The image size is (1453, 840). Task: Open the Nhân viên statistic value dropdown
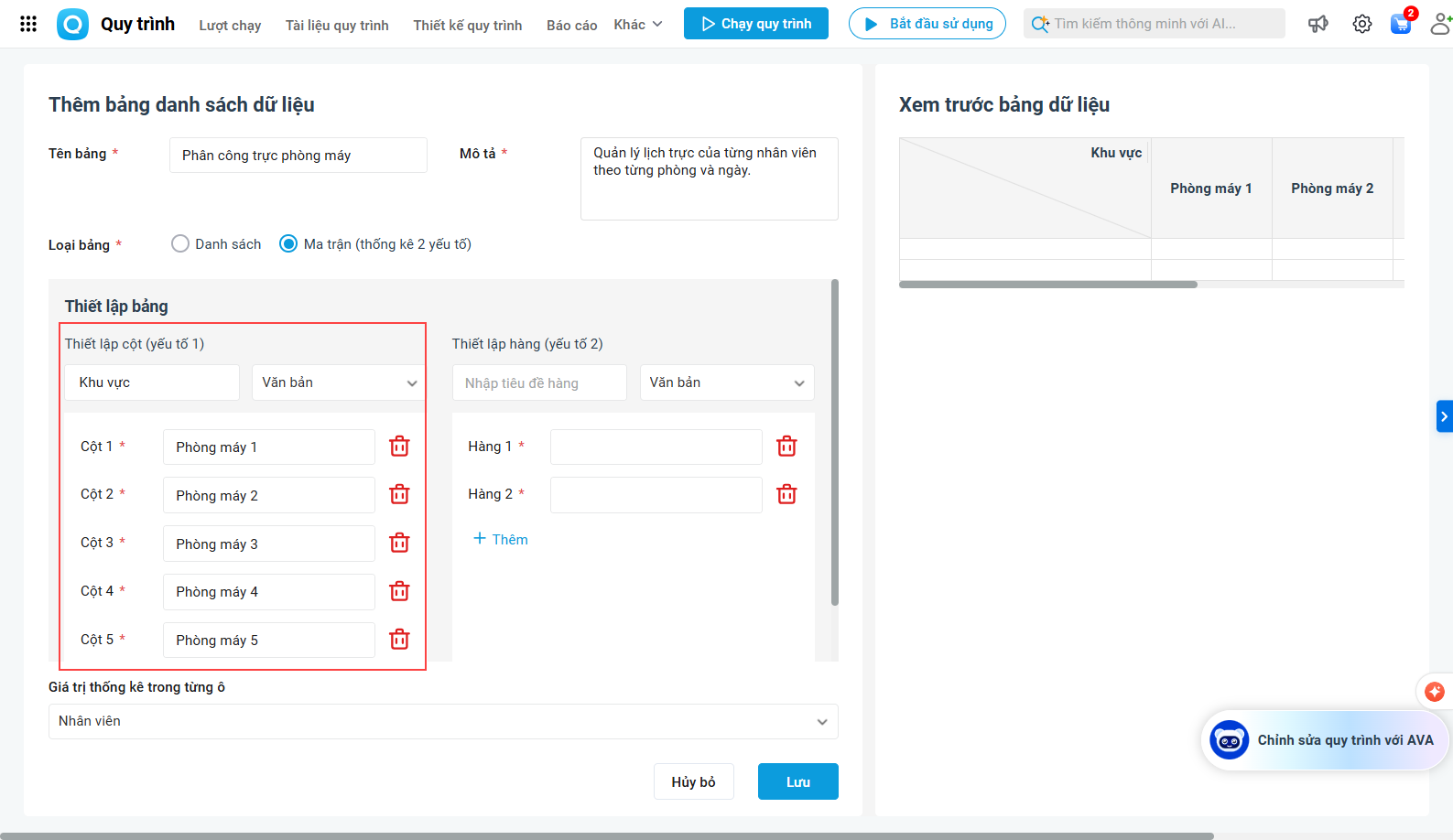[x=443, y=721]
